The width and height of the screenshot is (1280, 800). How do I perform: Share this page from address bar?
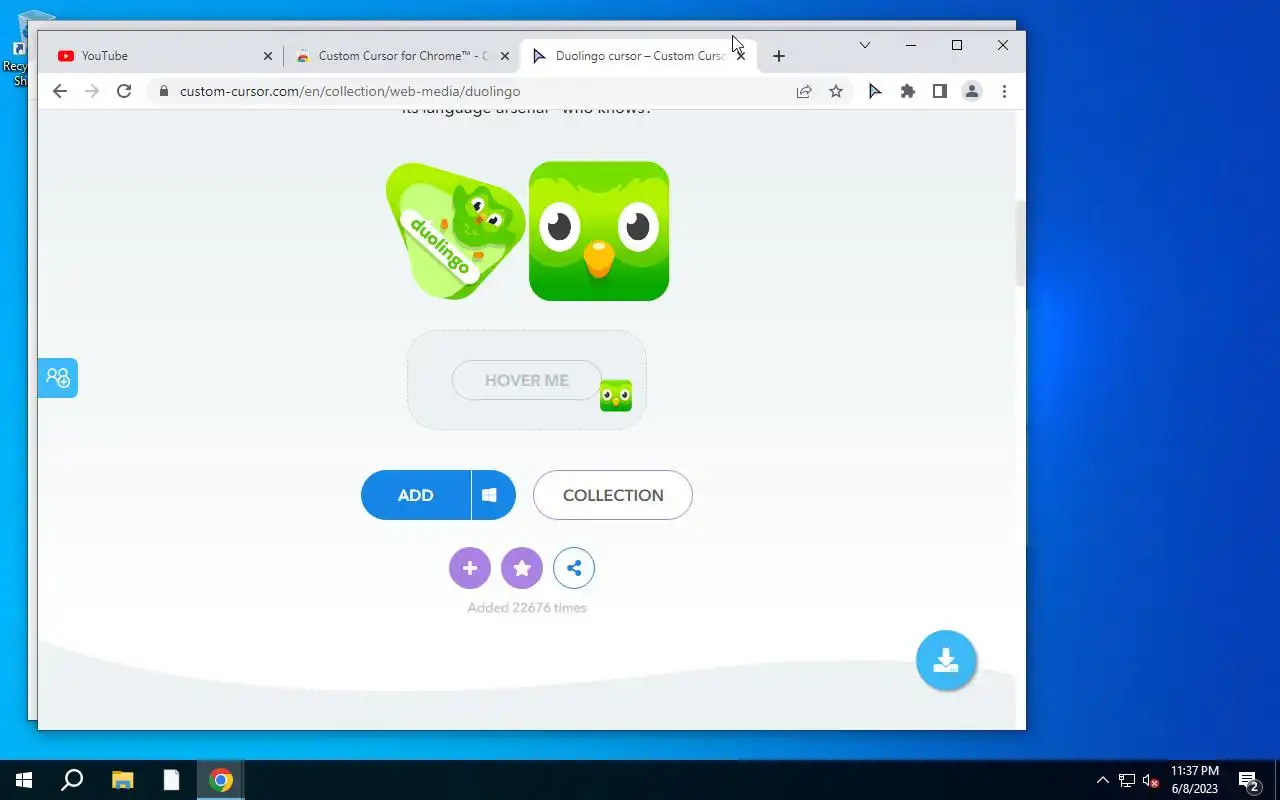pos(804,91)
